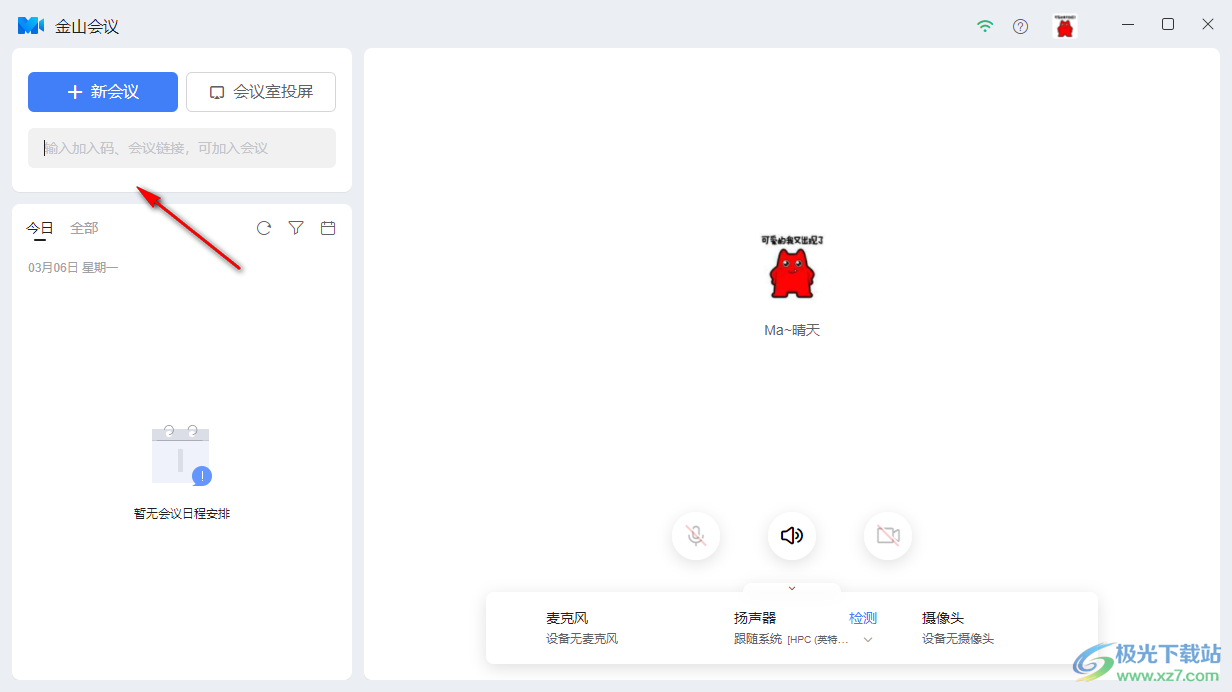Click the large red avatar thumbnail
Screen dimensions: 1232x692
[792, 268]
